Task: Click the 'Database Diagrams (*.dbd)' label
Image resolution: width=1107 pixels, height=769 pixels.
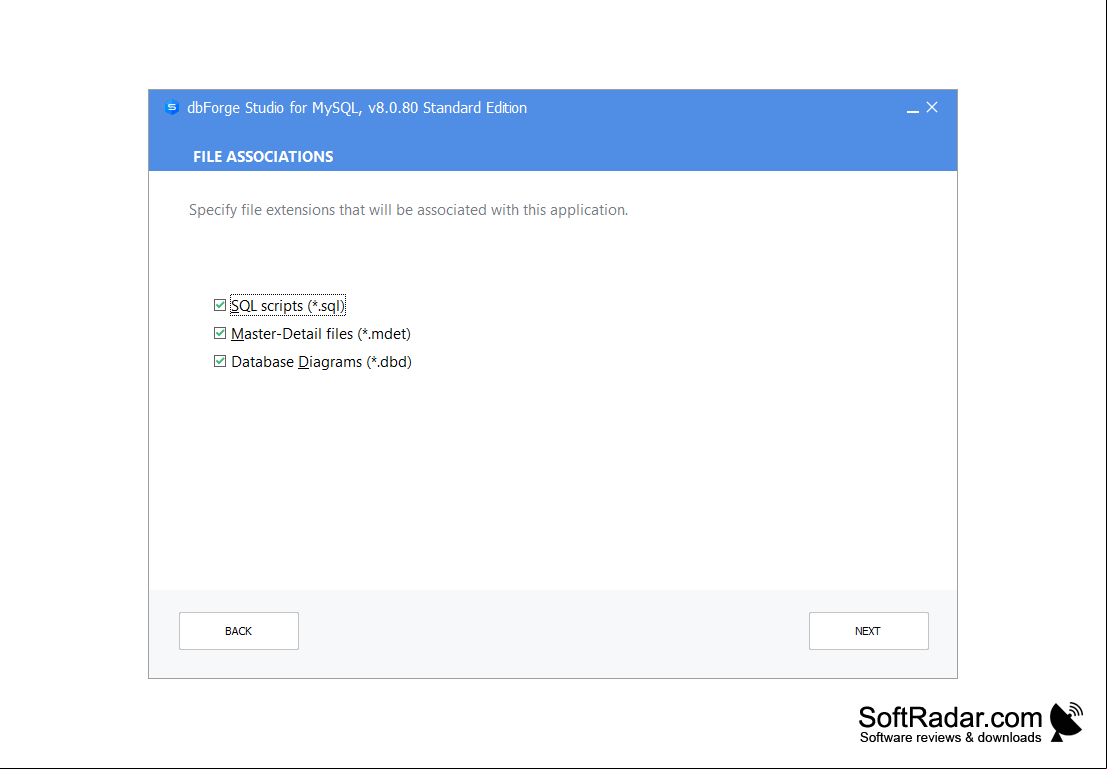Action: 321,362
